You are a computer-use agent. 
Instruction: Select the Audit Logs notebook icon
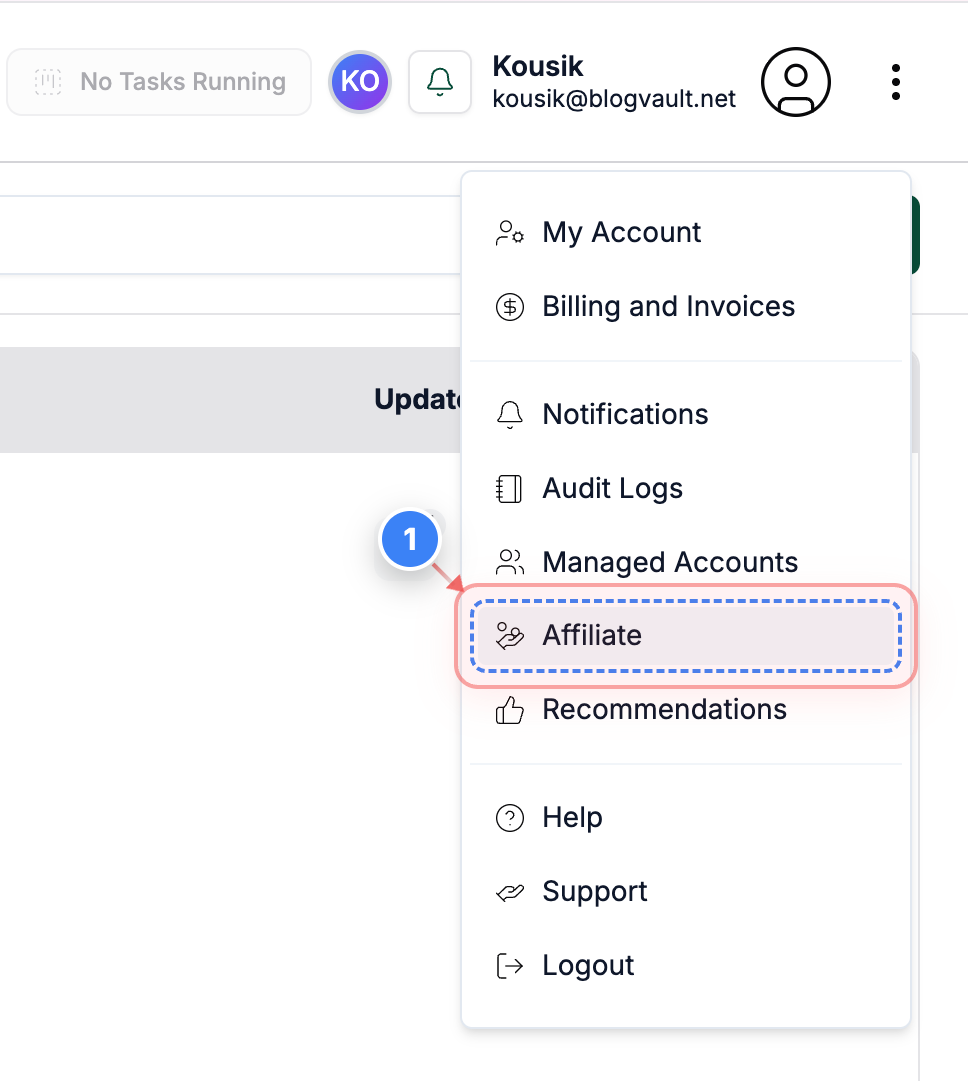(510, 488)
